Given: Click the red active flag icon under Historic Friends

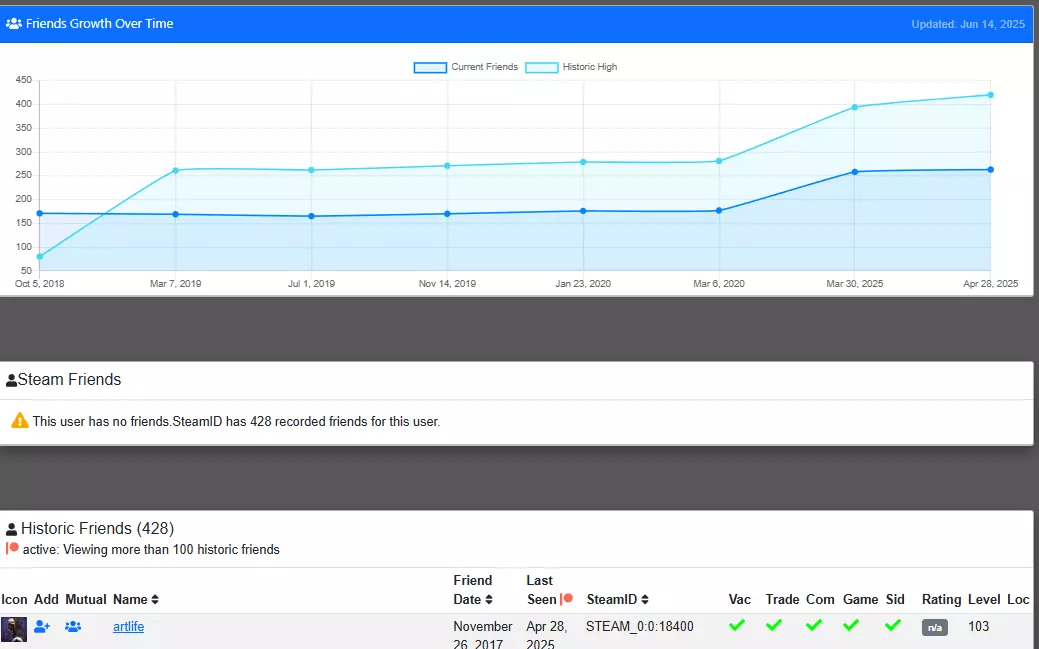Looking at the screenshot, I should [12, 548].
